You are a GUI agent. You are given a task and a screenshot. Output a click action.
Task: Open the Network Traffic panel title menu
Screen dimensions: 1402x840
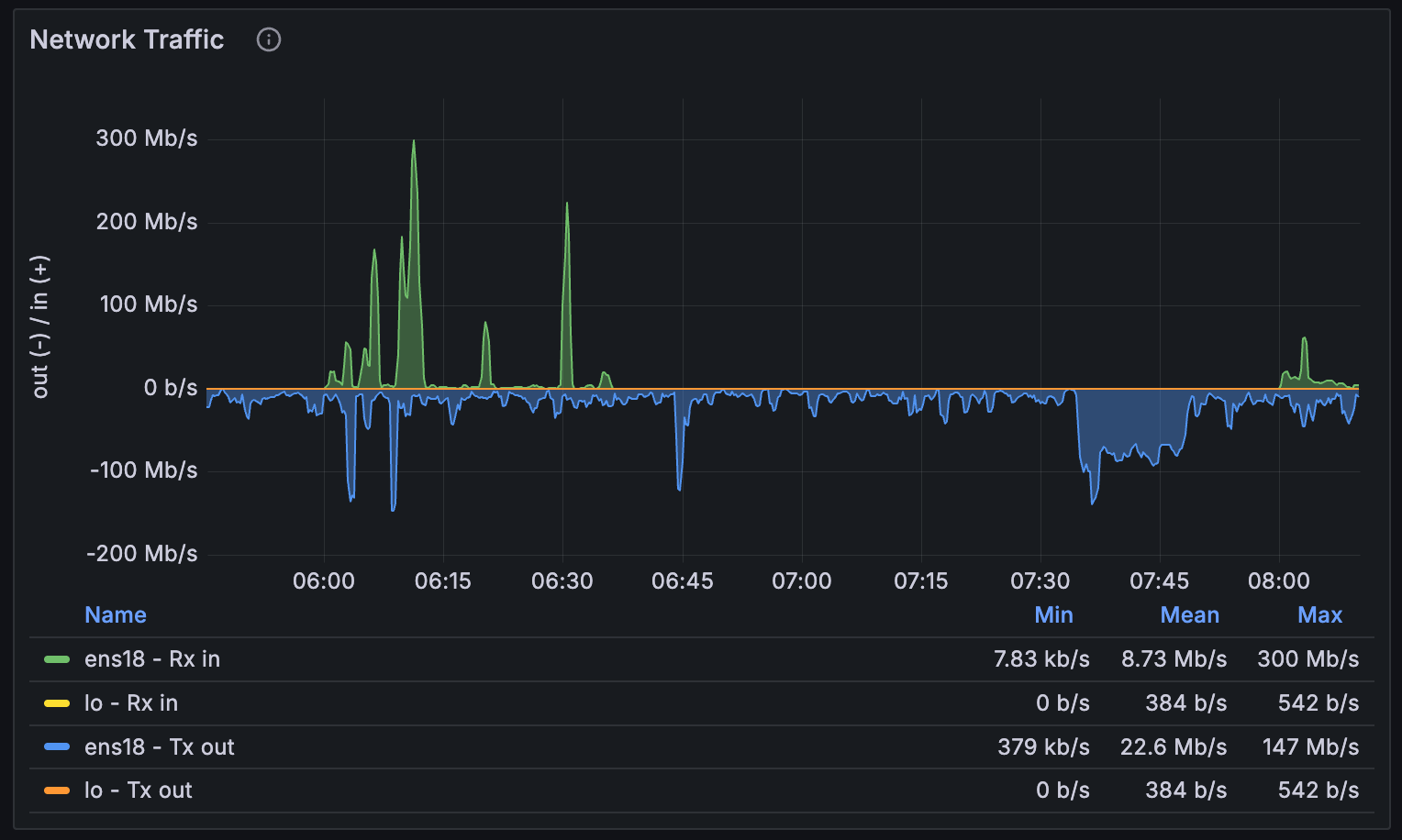(x=127, y=39)
